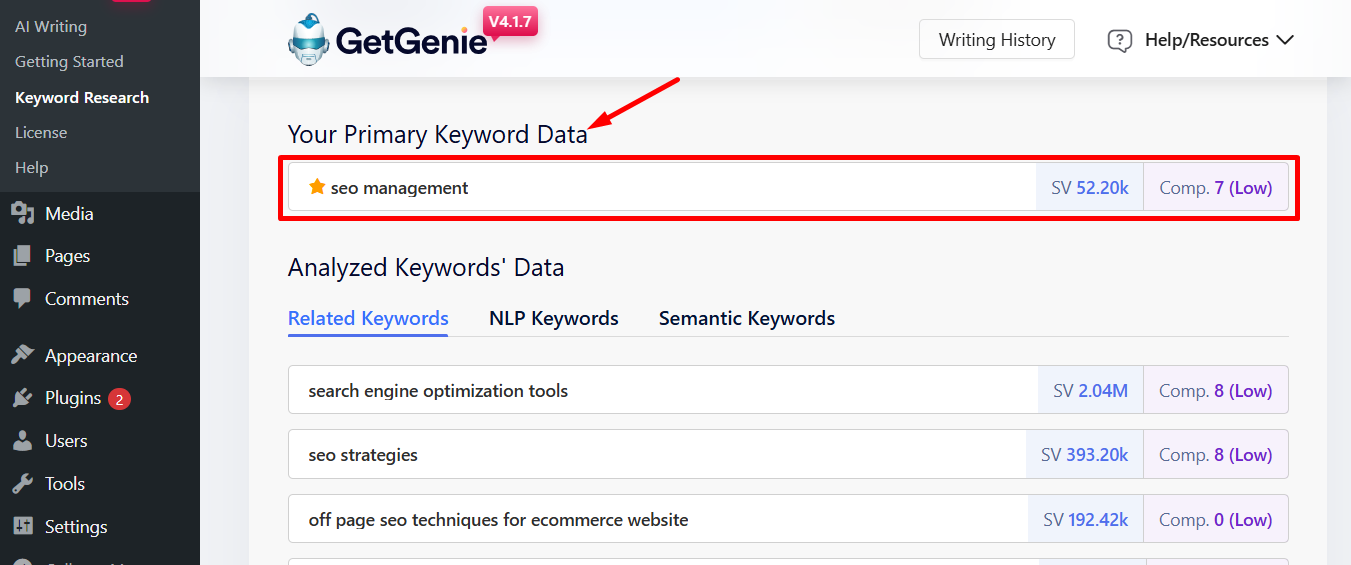The image size is (1351, 565).
Task: Click the Analyzed Keywords' Data heading
Action: coord(426,268)
